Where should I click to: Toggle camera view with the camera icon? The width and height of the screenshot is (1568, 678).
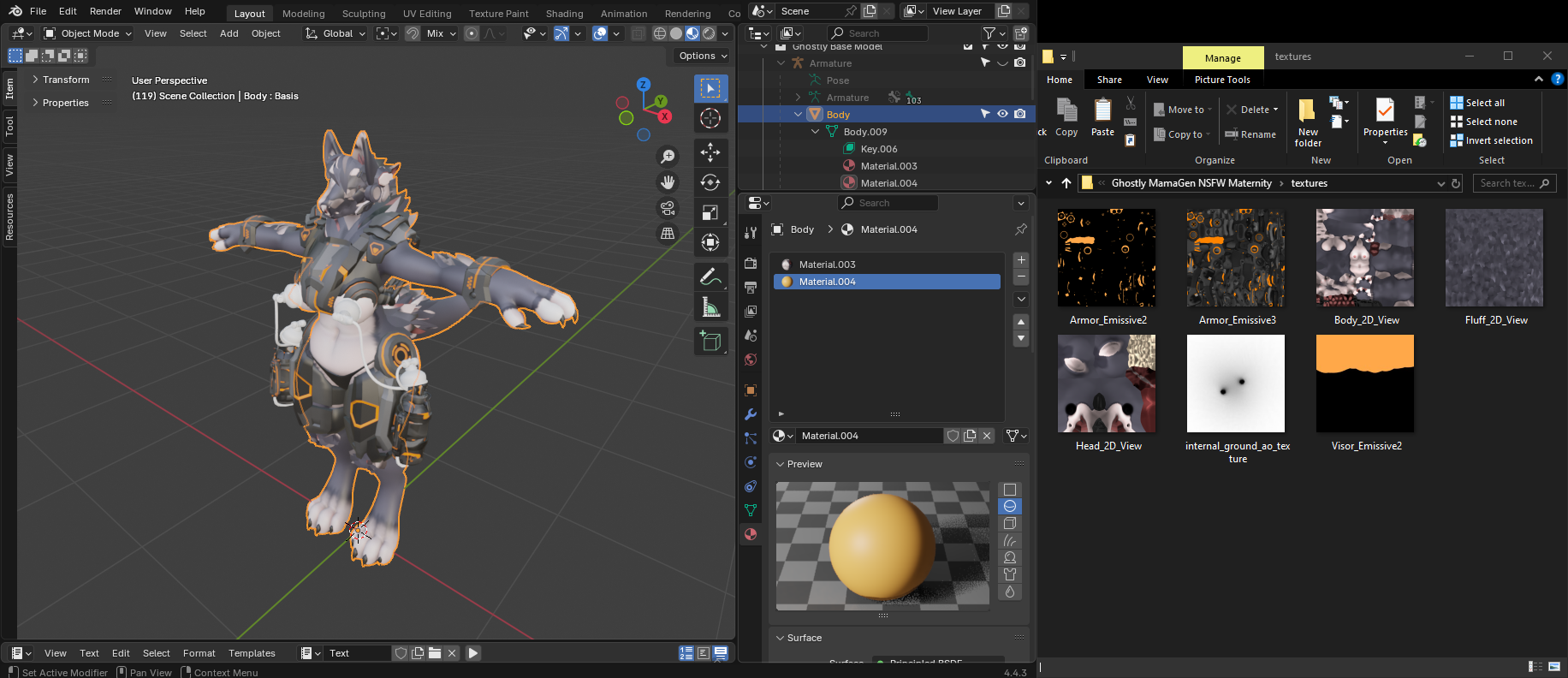pos(668,208)
